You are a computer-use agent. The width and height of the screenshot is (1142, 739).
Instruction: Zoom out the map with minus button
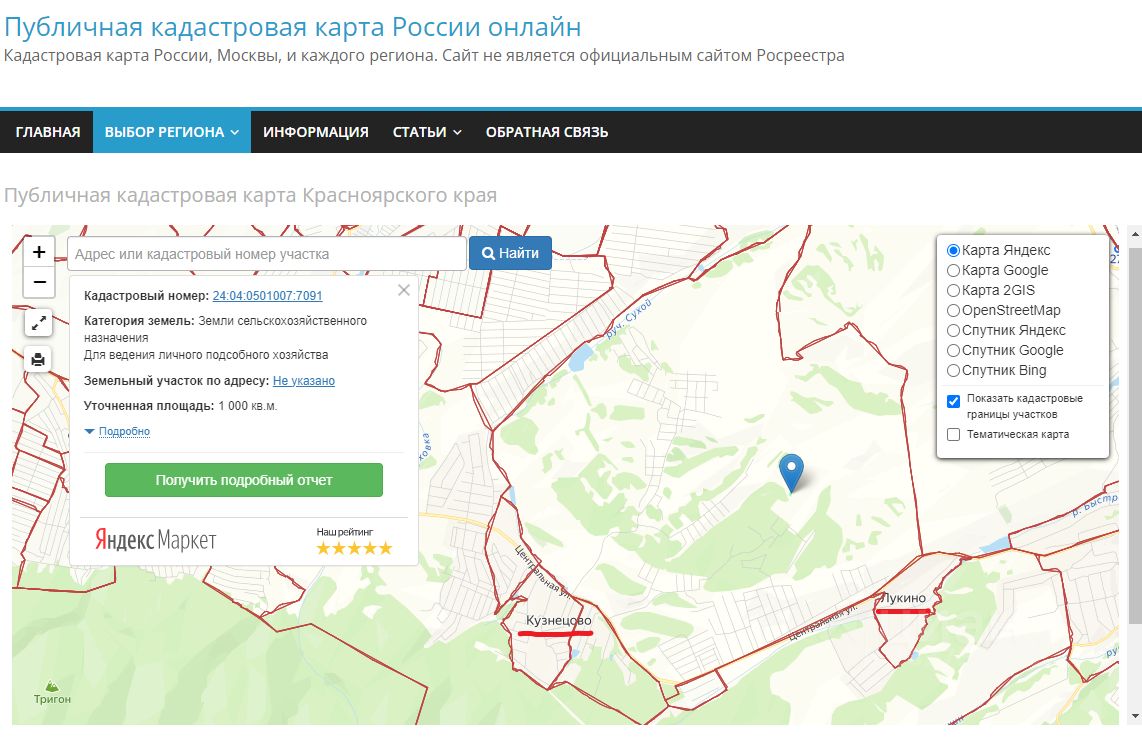click(39, 282)
